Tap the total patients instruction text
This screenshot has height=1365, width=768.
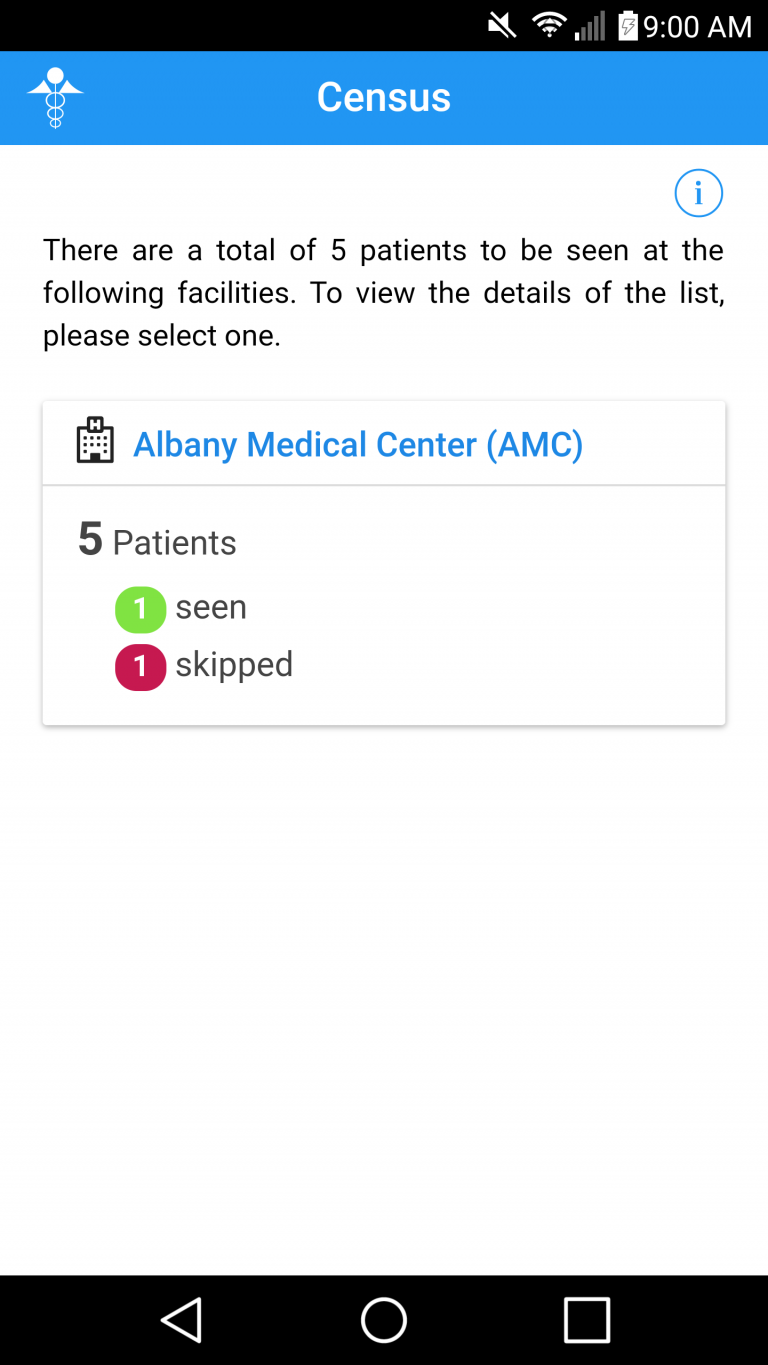coord(384,293)
